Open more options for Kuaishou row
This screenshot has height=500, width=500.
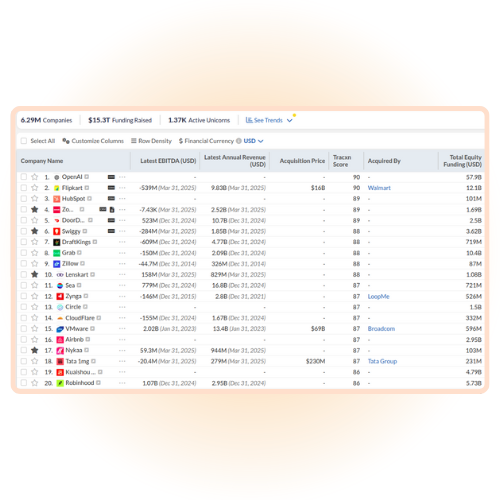coord(122,372)
